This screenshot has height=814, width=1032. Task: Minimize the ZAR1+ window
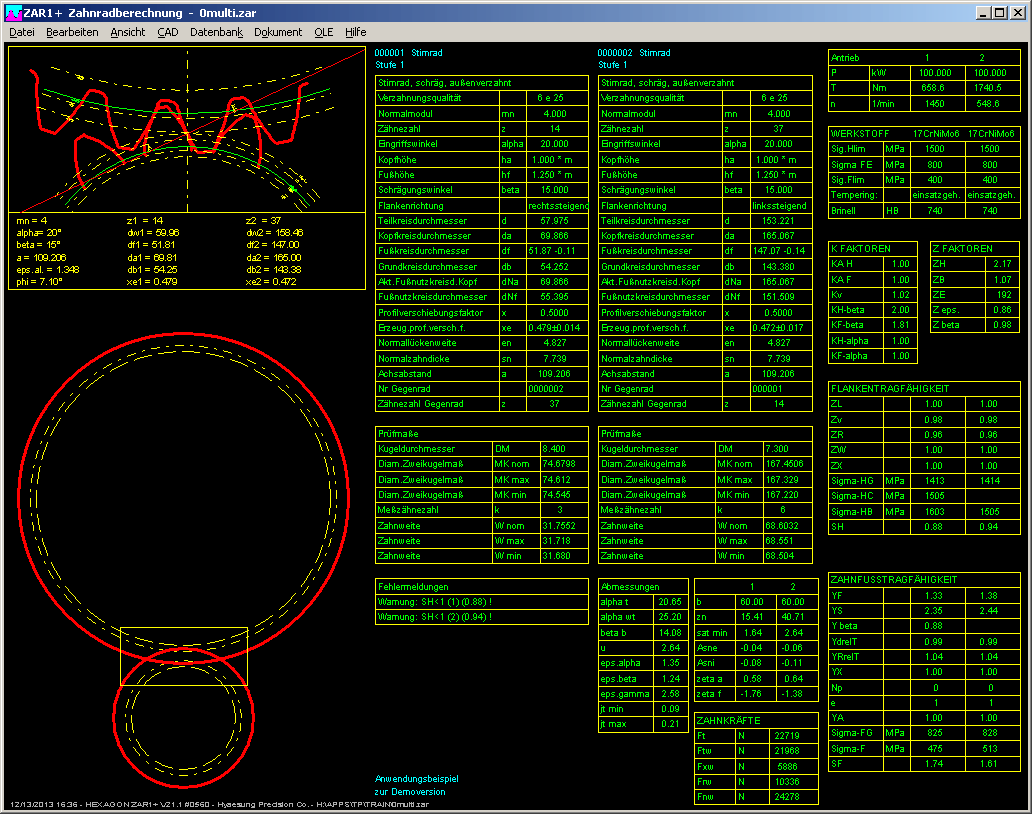984,13
